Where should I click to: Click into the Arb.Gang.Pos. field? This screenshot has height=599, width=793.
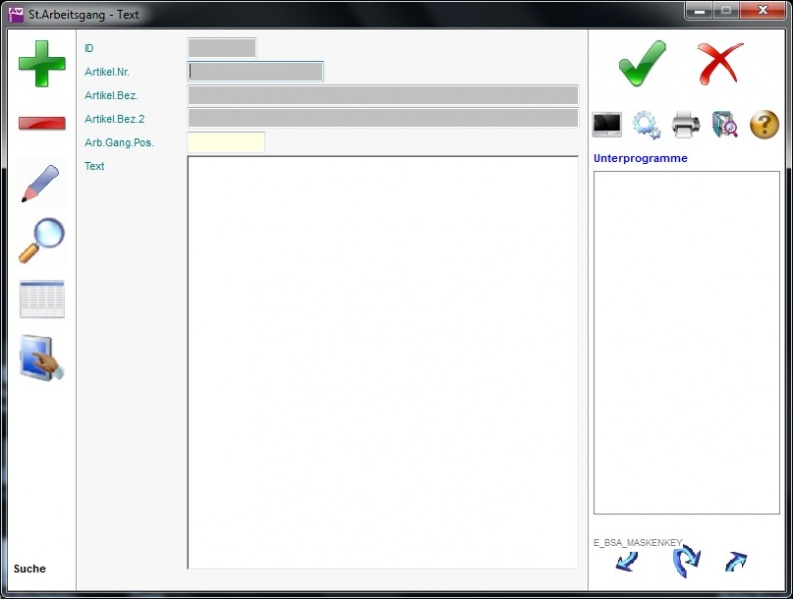226,142
